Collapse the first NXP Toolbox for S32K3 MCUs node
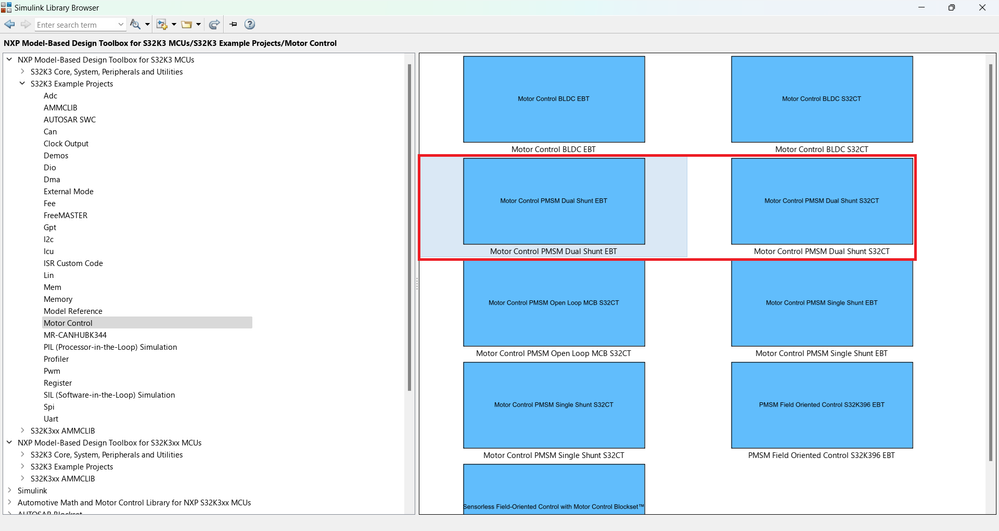Viewport: 999px width, 531px height. [x=10, y=59]
